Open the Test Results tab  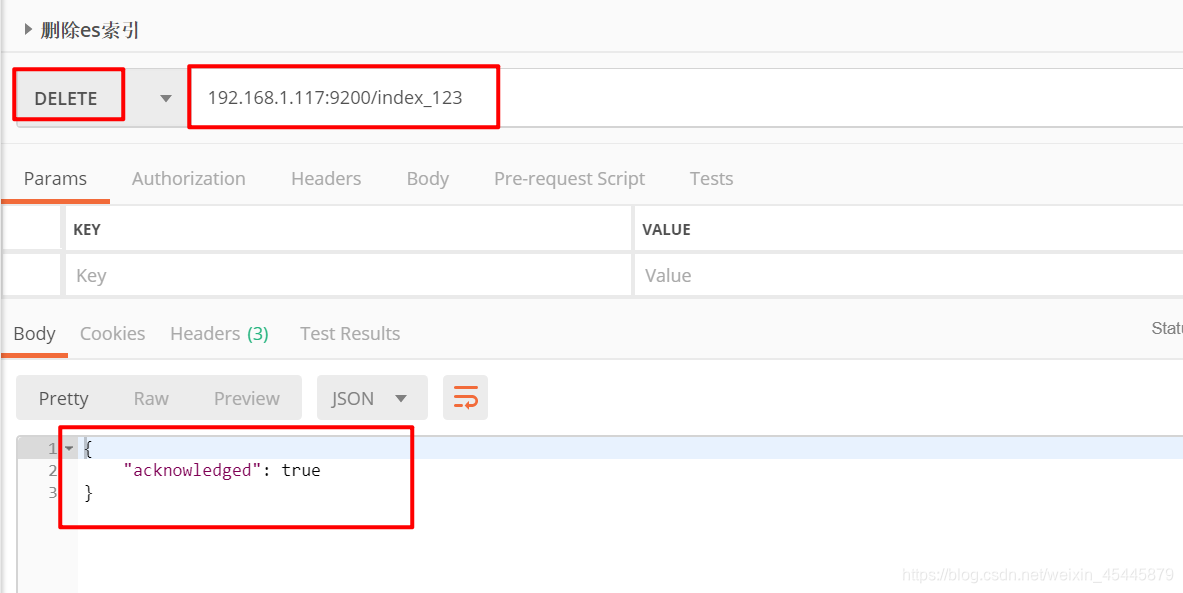tap(350, 333)
